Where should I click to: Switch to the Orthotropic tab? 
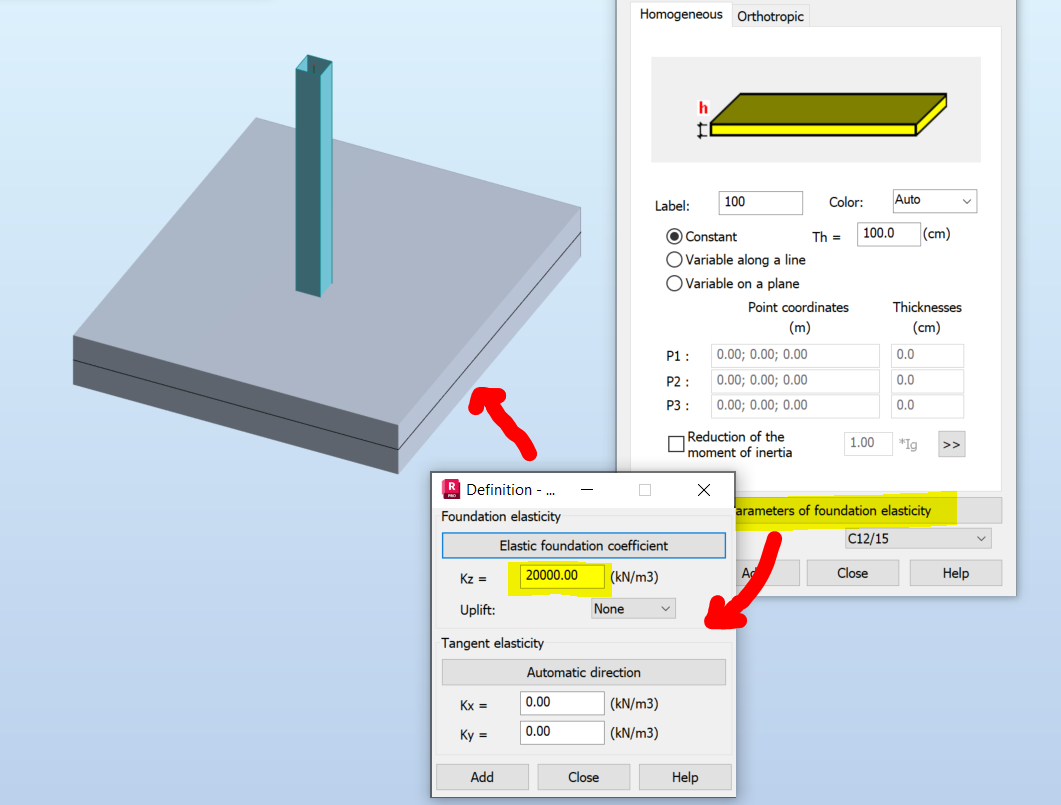pos(770,15)
